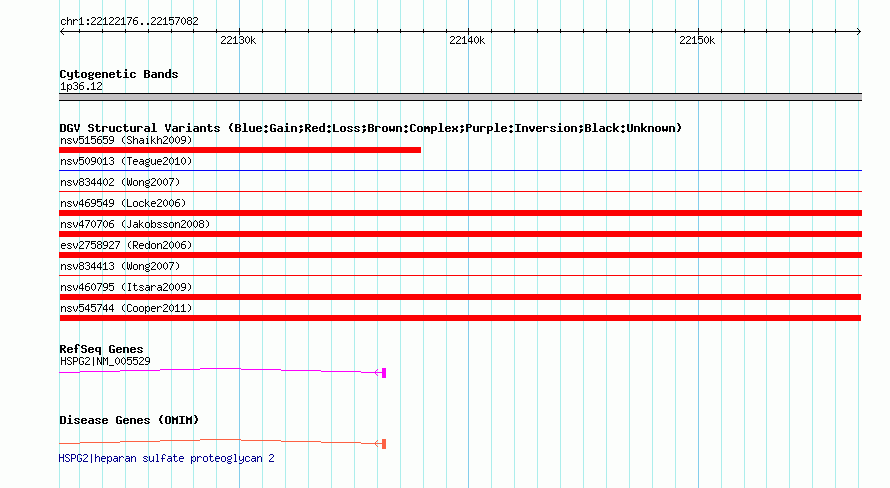This screenshot has height=488, width=890.
Task: Click the 22150k ruler label
Action: coord(697,40)
